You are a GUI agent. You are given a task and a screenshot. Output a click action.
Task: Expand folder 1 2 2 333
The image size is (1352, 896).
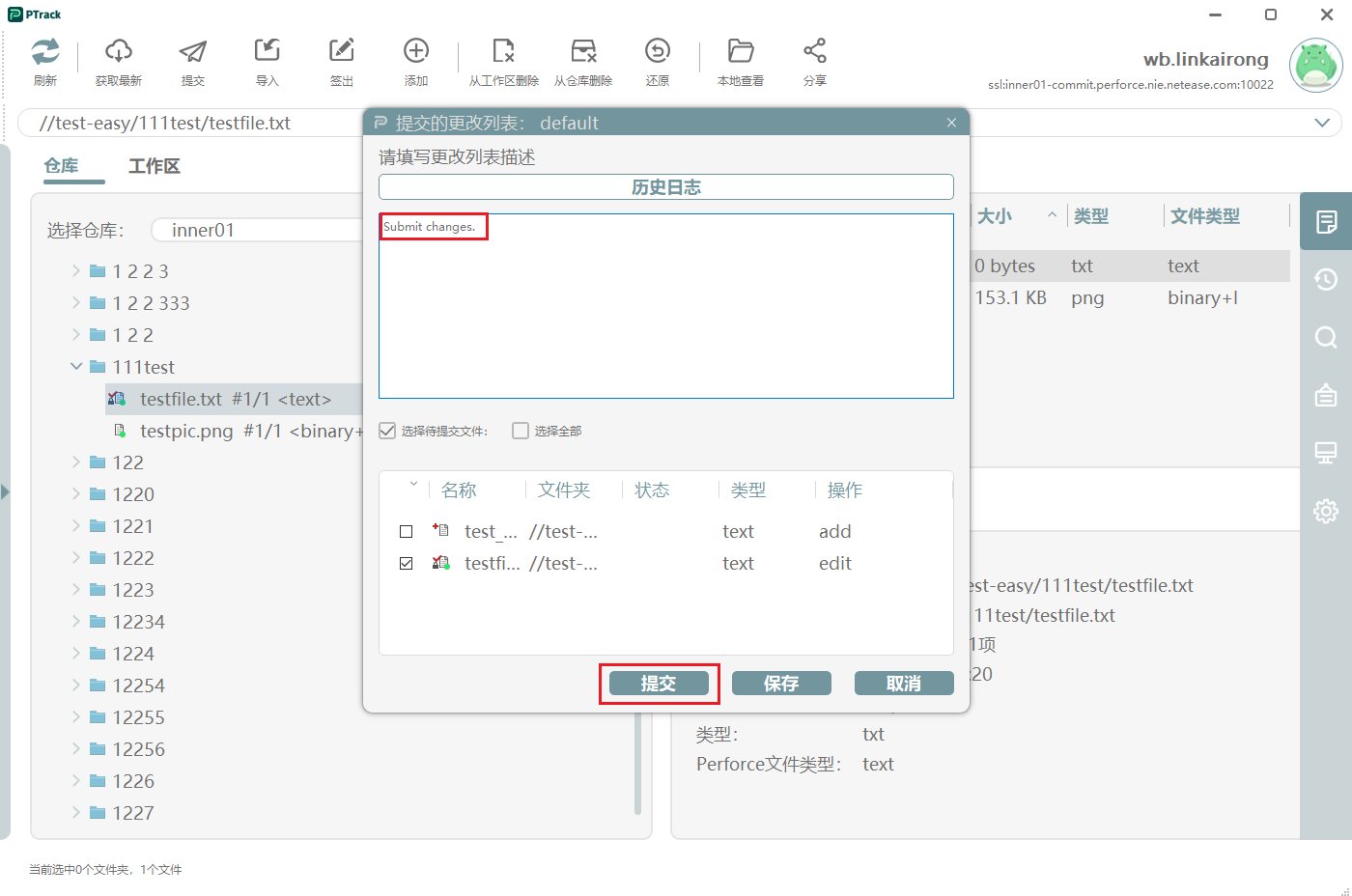(76, 302)
